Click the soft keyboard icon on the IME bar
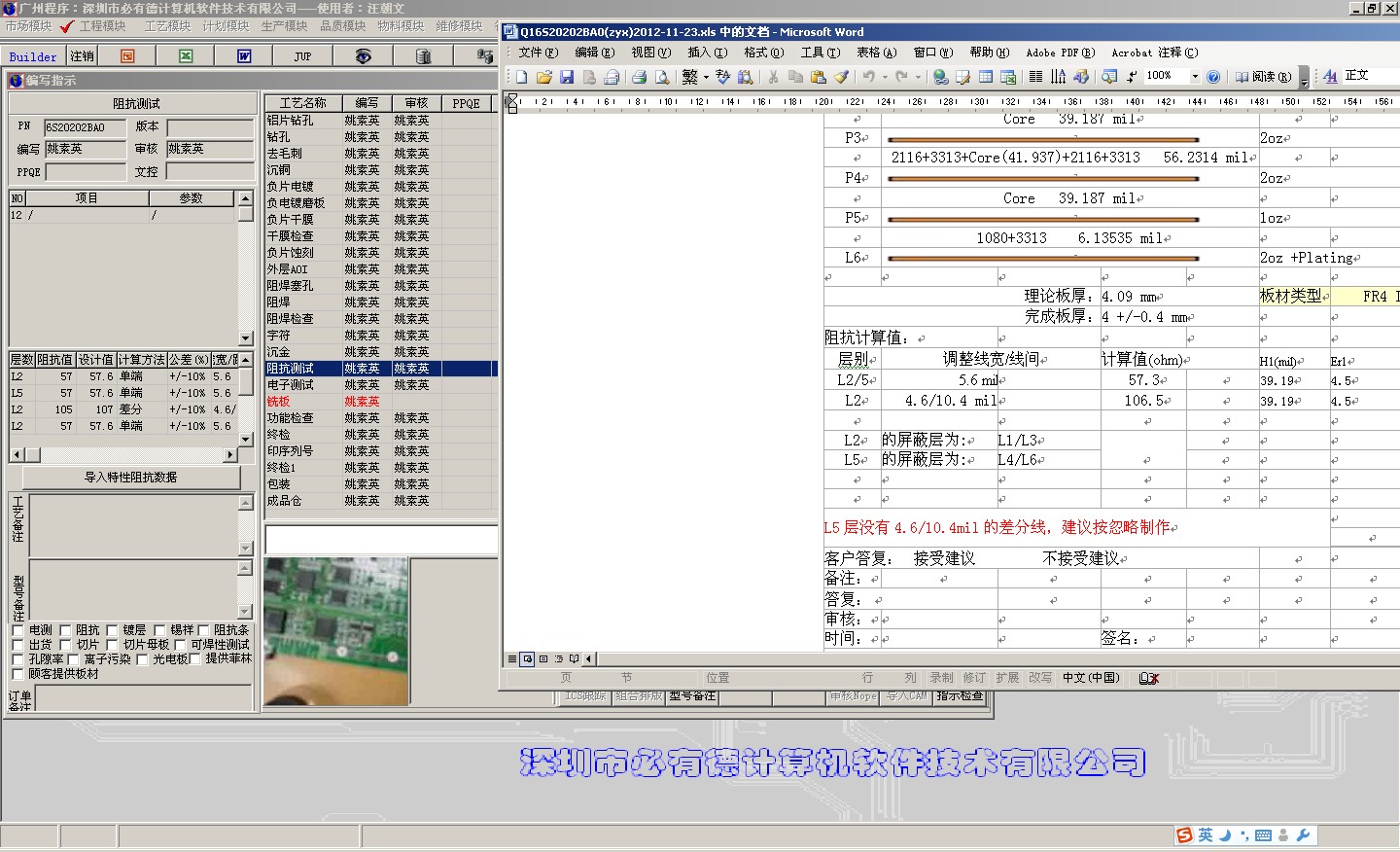Viewport: 1400px width, 852px height. coord(1263,835)
